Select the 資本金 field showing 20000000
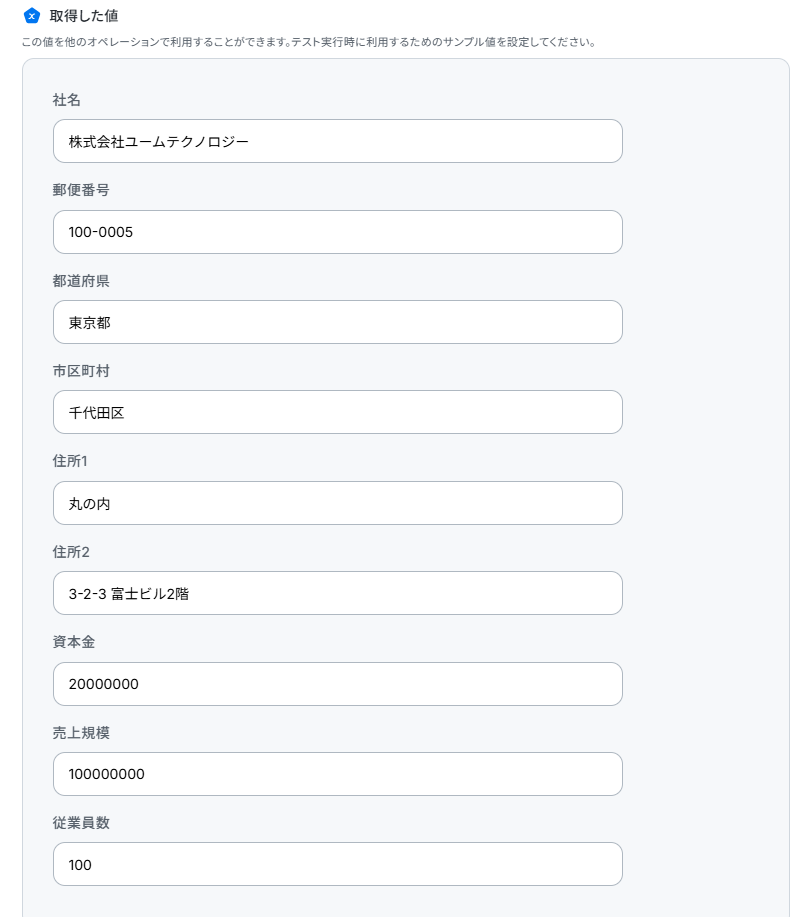This screenshot has width=807, height=917. [337, 684]
